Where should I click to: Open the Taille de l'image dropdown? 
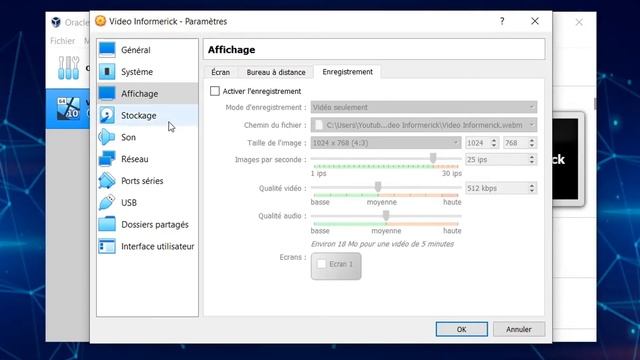(386, 143)
